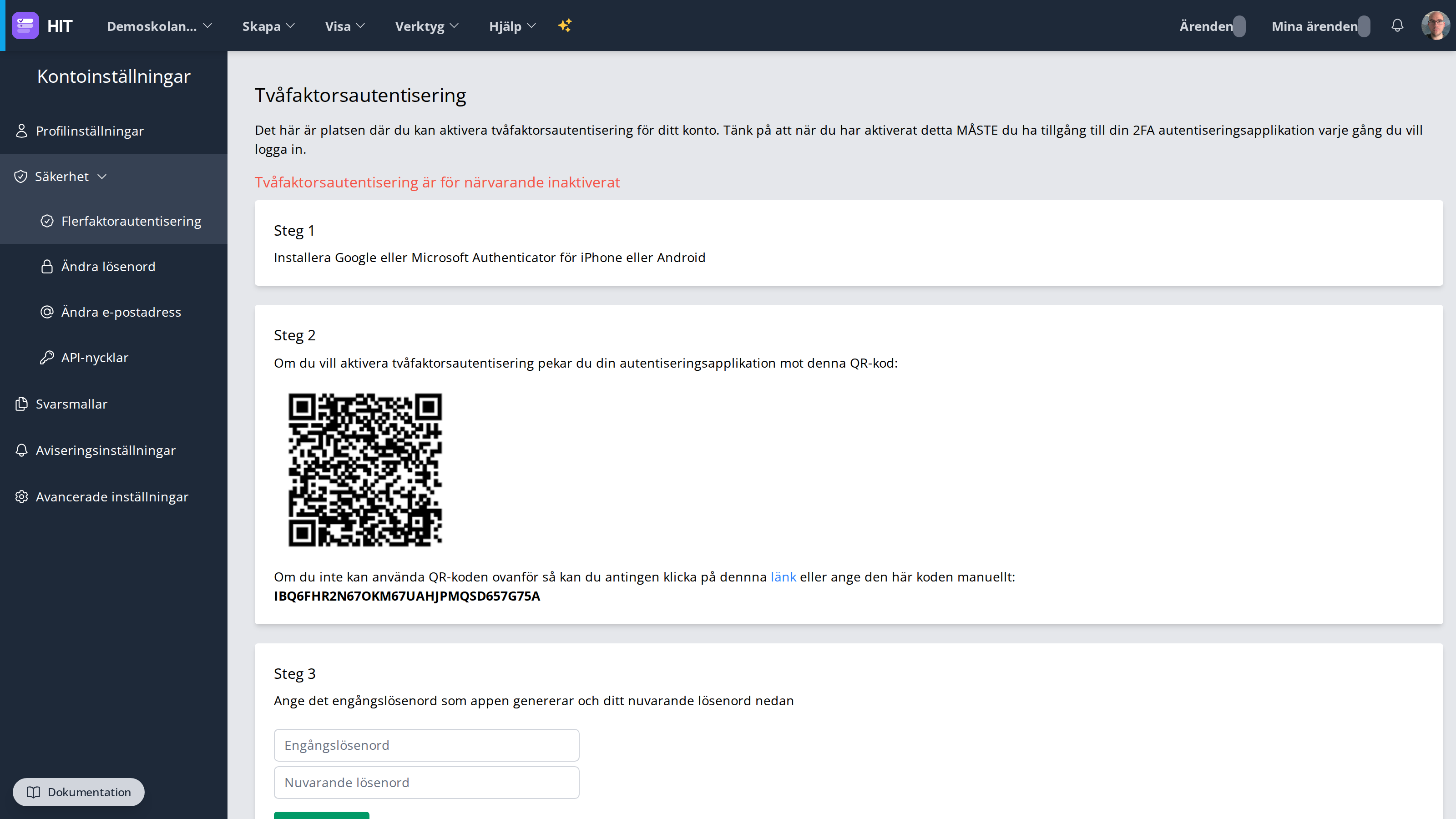Click the Kontoinställningar sidebar heading
Screen dimensions: 1456x819
pos(114,76)
